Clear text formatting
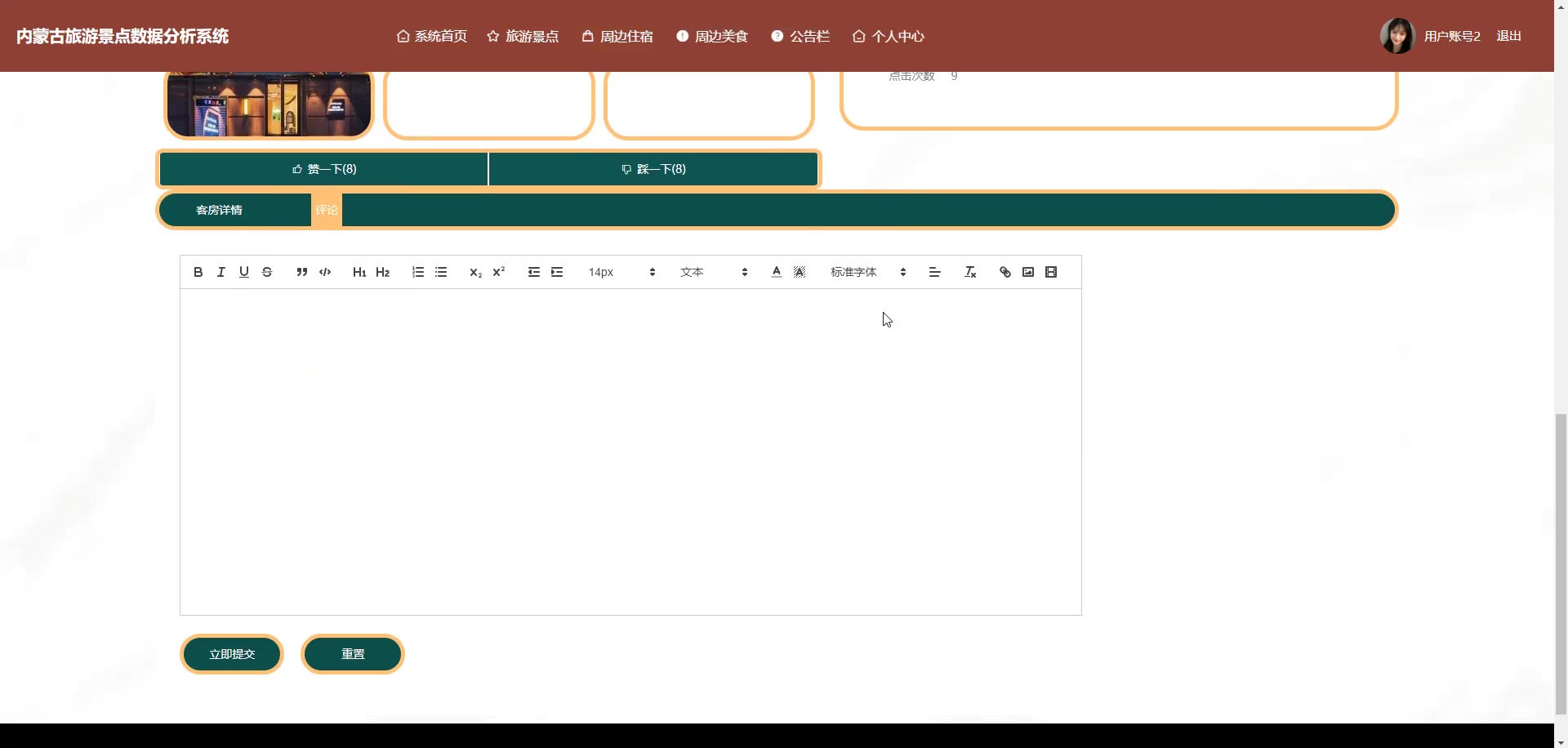Image resolution: width=1568 pixels, height=748 pixels. 970,272
